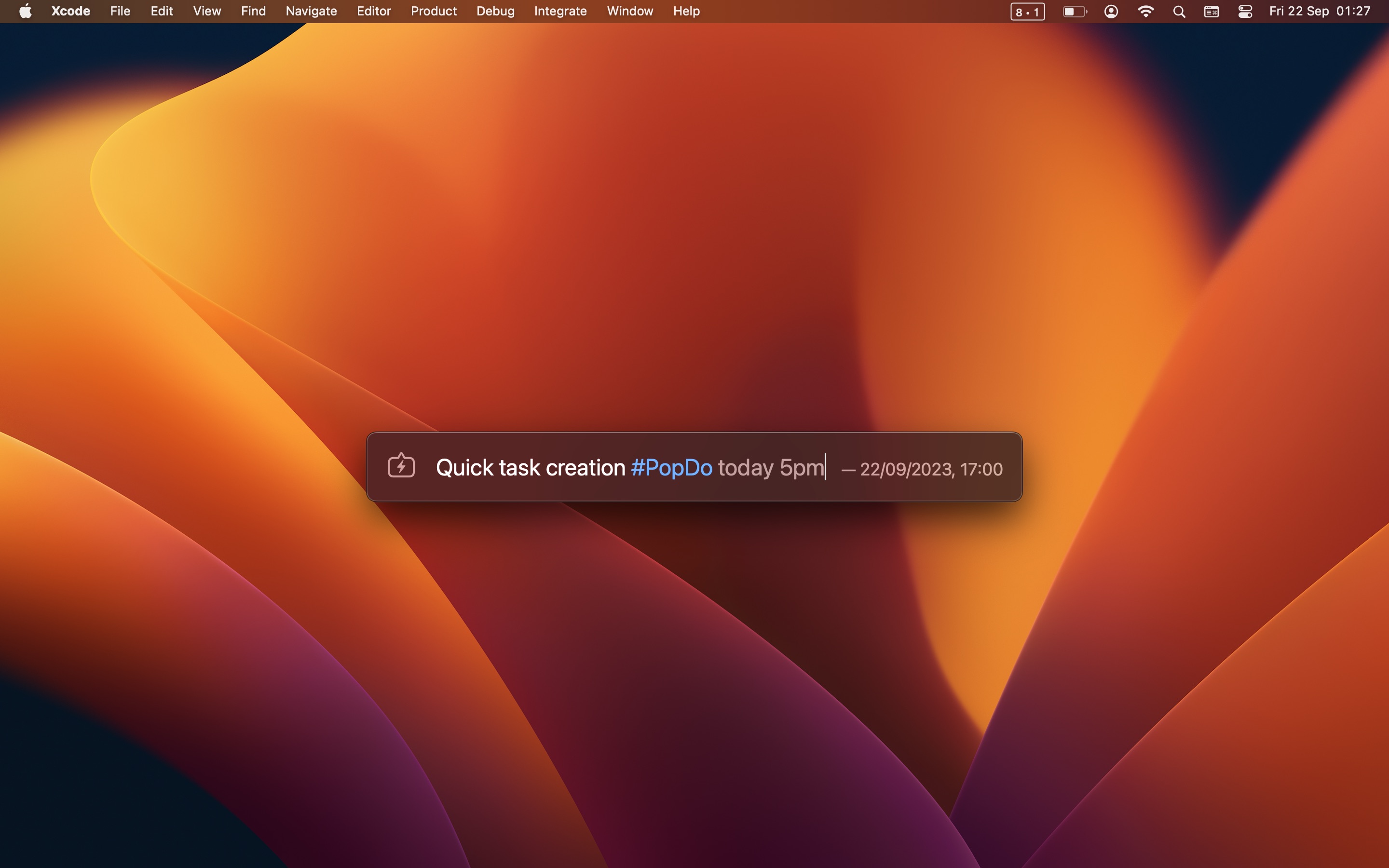The height and width of the screenshot is (868, 1389).
Task: Click the parsed date 22/09/2023, 17:00
Action: point(931,469)
